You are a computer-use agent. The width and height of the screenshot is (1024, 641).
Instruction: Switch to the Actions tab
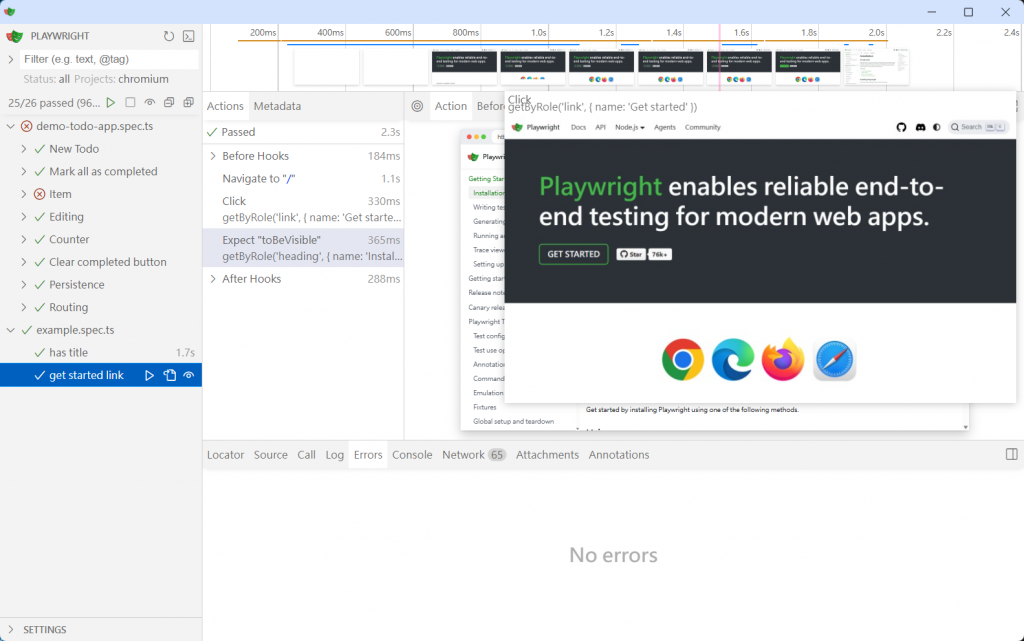[225, 106]
